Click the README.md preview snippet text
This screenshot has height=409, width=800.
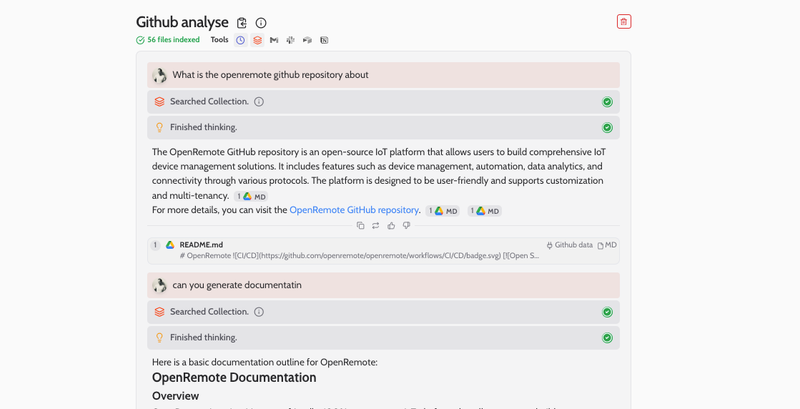click(359, 255)
